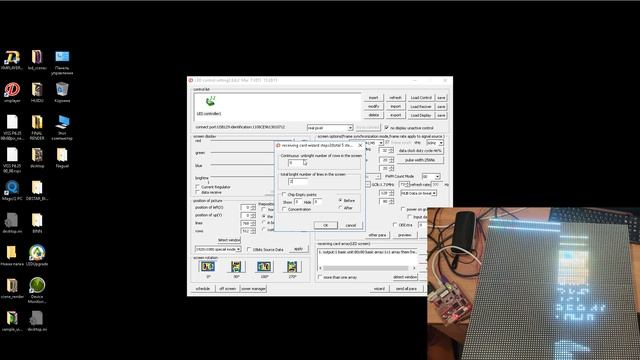Select the Before radio button
Viewport: 640px width, 360px height.
click(x=340, y=201)
